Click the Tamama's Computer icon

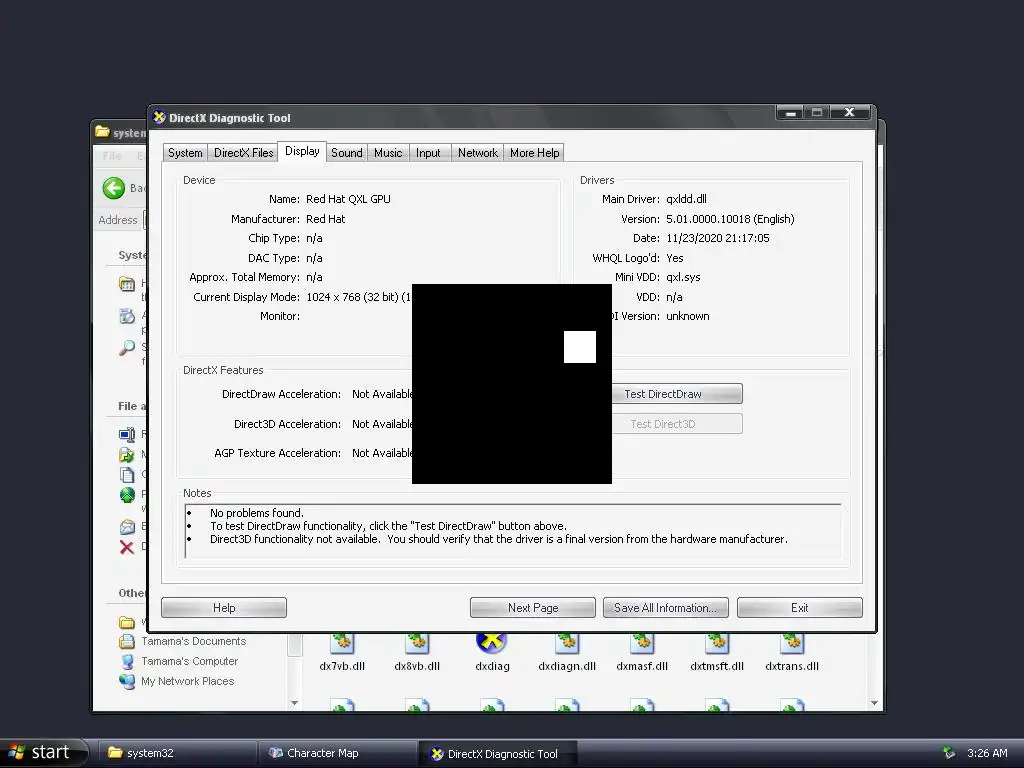tap(127, 662)
